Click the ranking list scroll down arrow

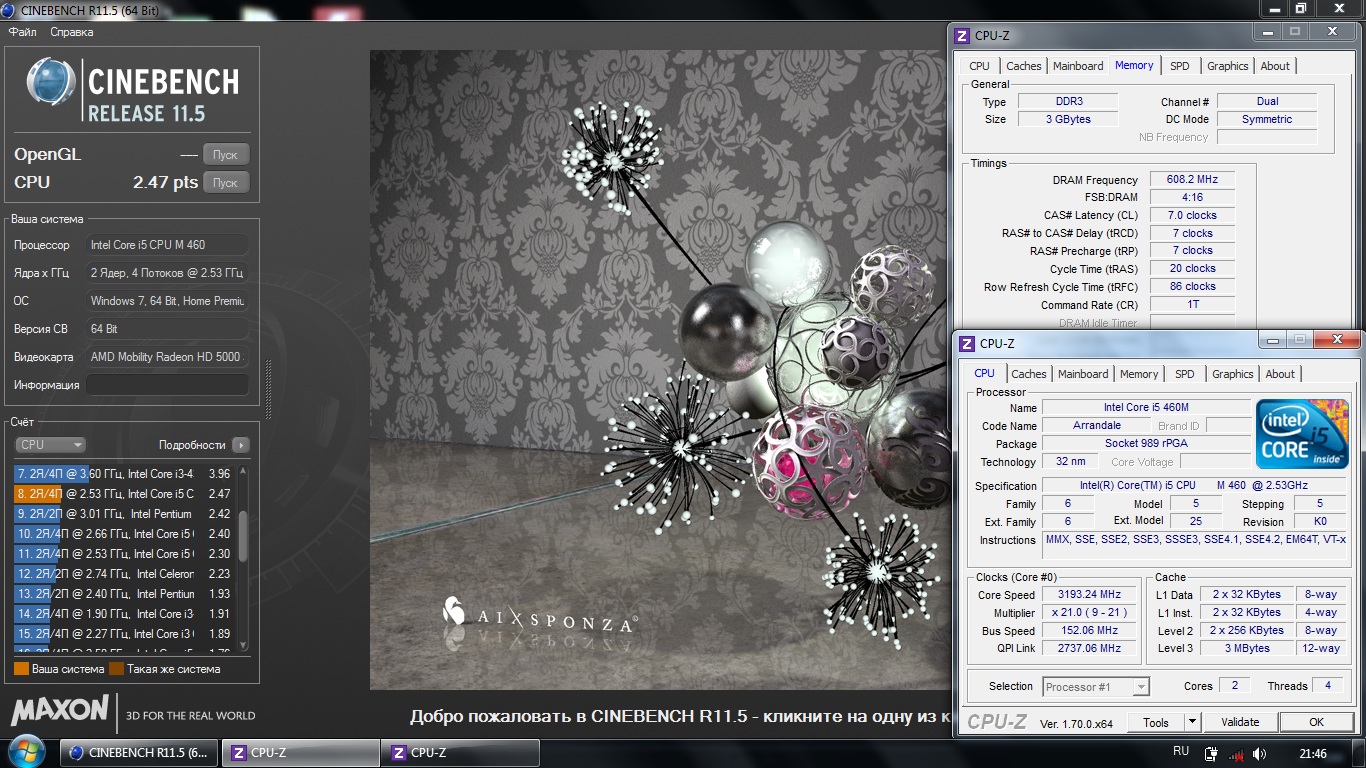tap(242, 646)
